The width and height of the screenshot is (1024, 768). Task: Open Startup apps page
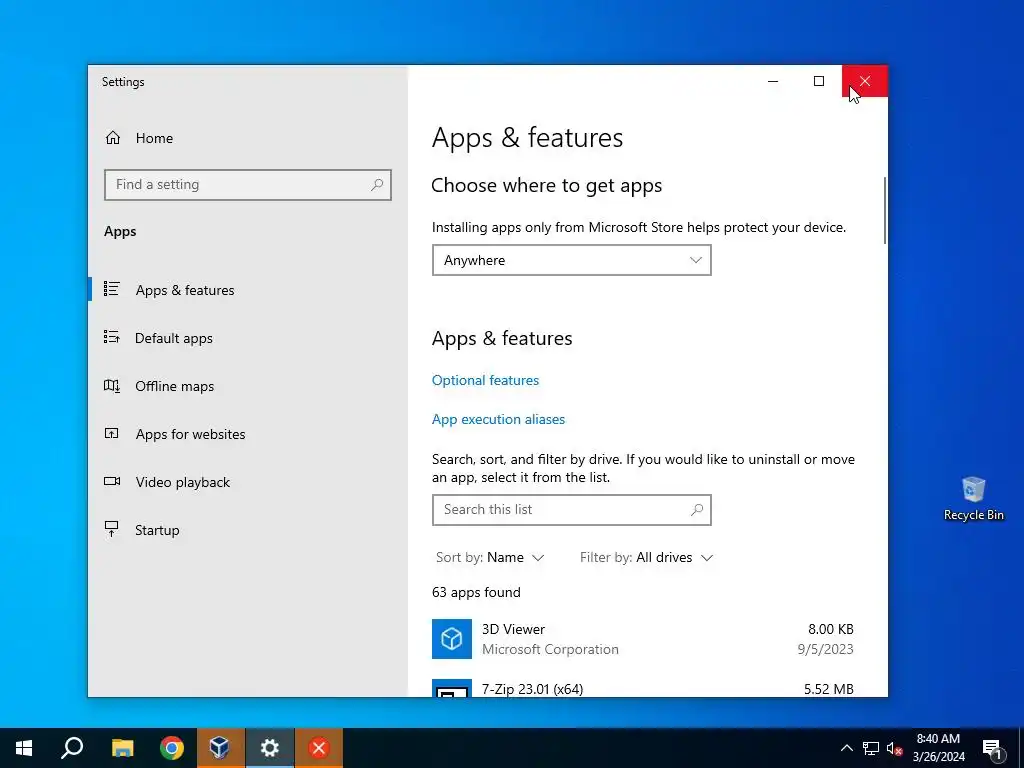pos(157,530)
